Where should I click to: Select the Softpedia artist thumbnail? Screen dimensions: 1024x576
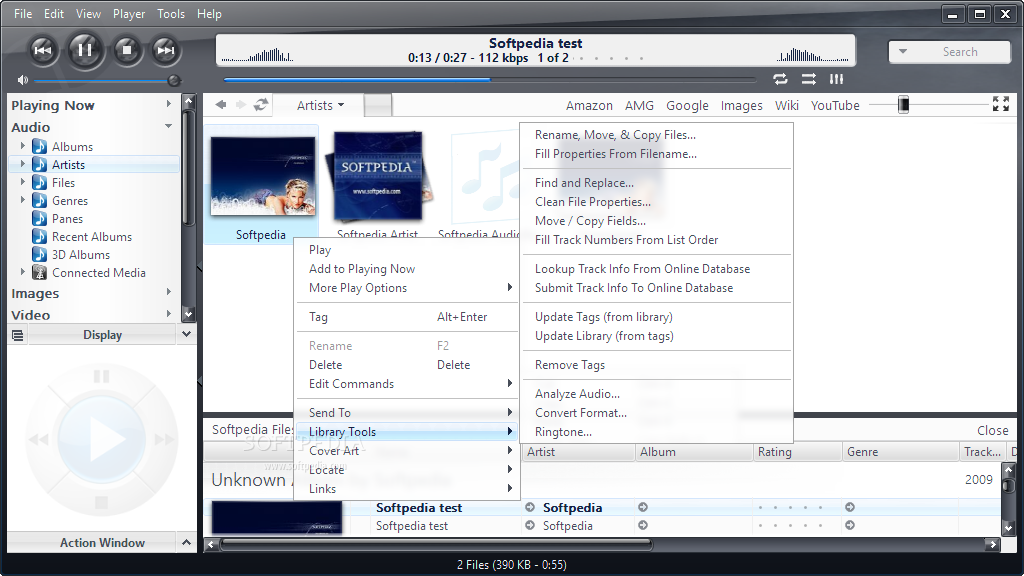click(262, 176)
